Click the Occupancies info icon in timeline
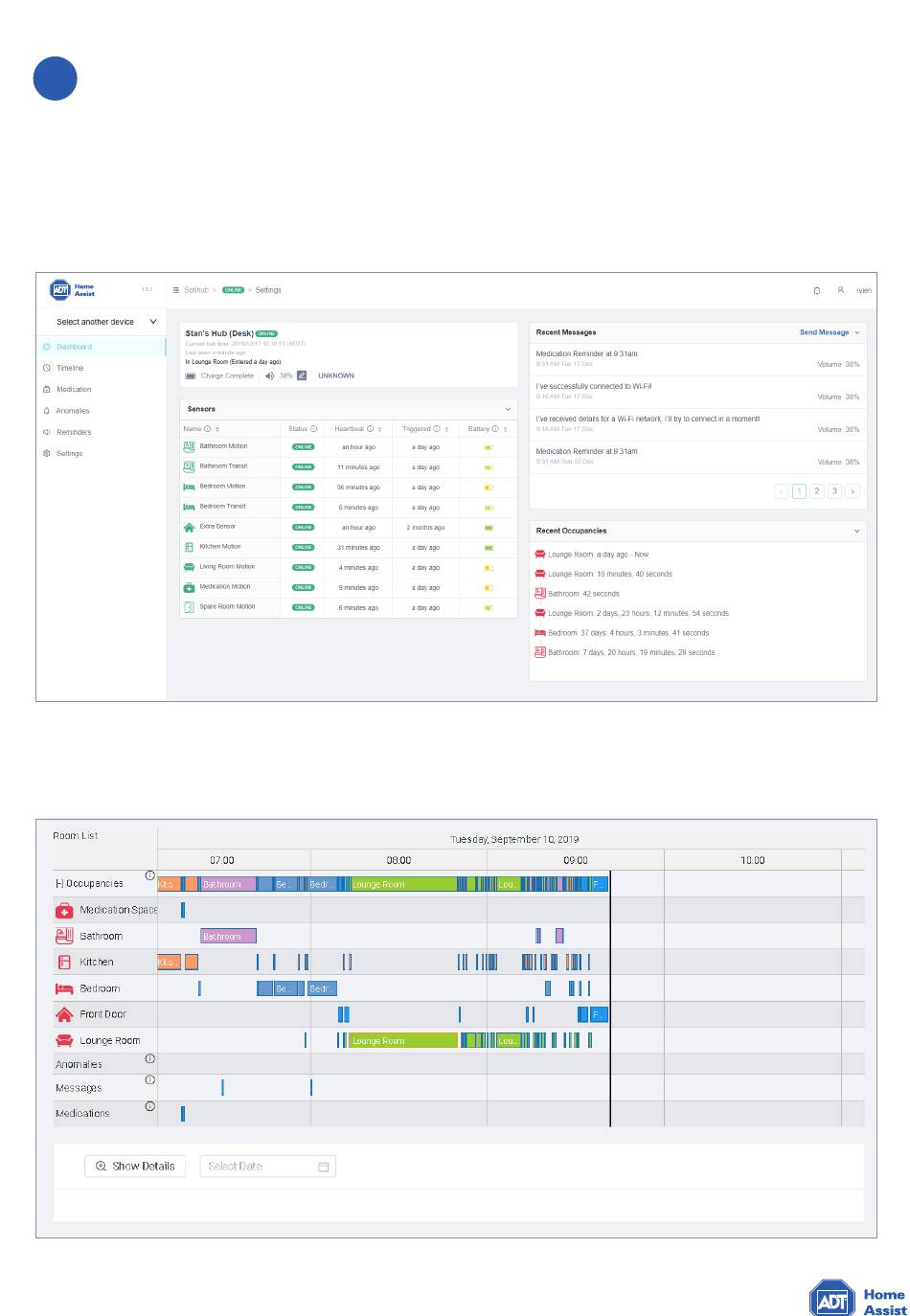 [149, 875]
